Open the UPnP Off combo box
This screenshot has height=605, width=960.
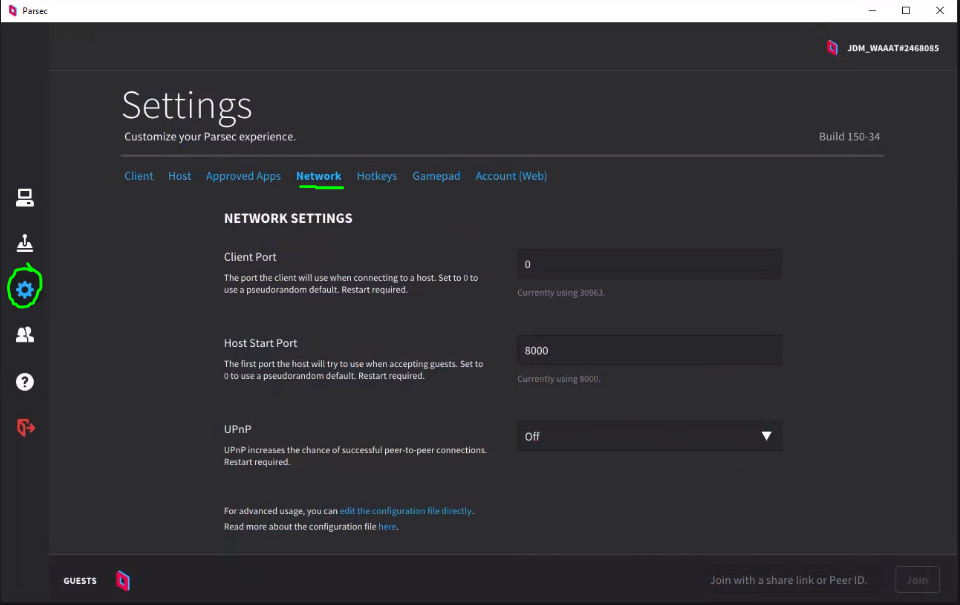(650, 436)
